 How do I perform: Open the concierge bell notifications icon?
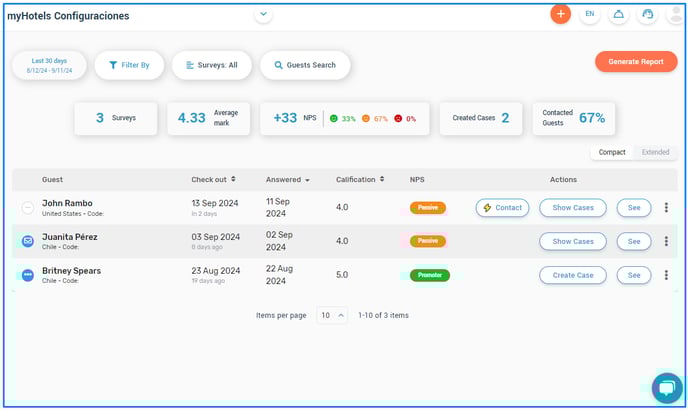coord(620,14)
